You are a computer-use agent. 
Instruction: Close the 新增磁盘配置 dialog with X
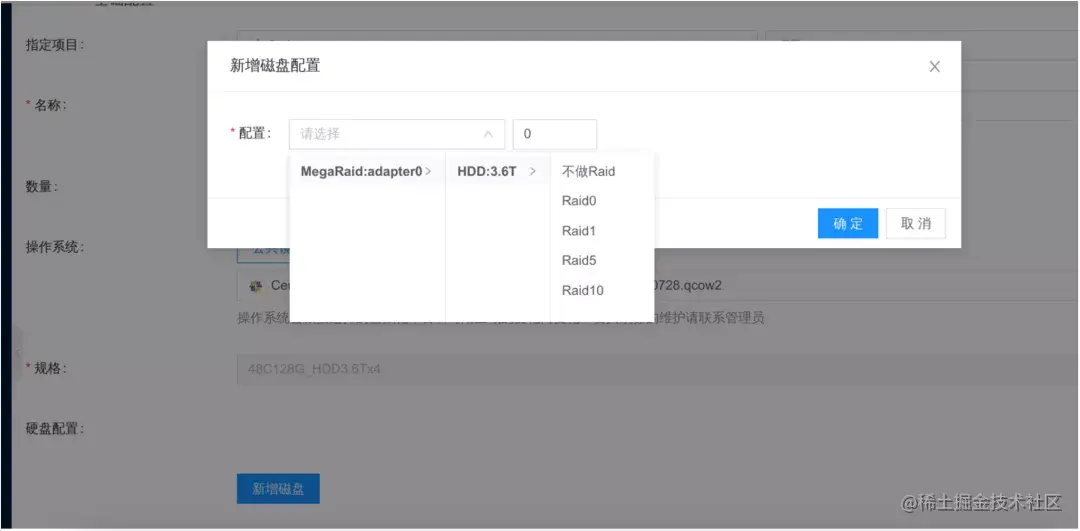coord(934,67)
